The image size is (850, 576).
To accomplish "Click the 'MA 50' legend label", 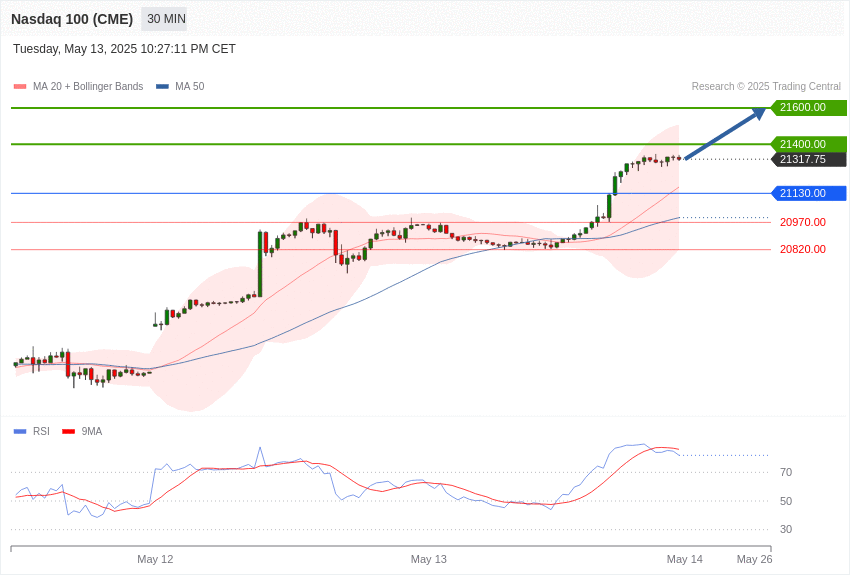I will coord(190,87).
